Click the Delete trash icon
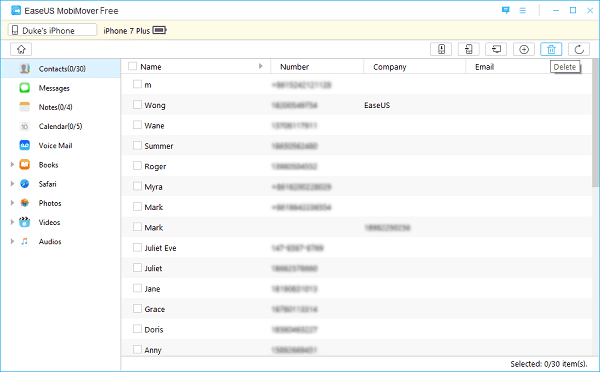600x372 pixels. click(551, 49)
